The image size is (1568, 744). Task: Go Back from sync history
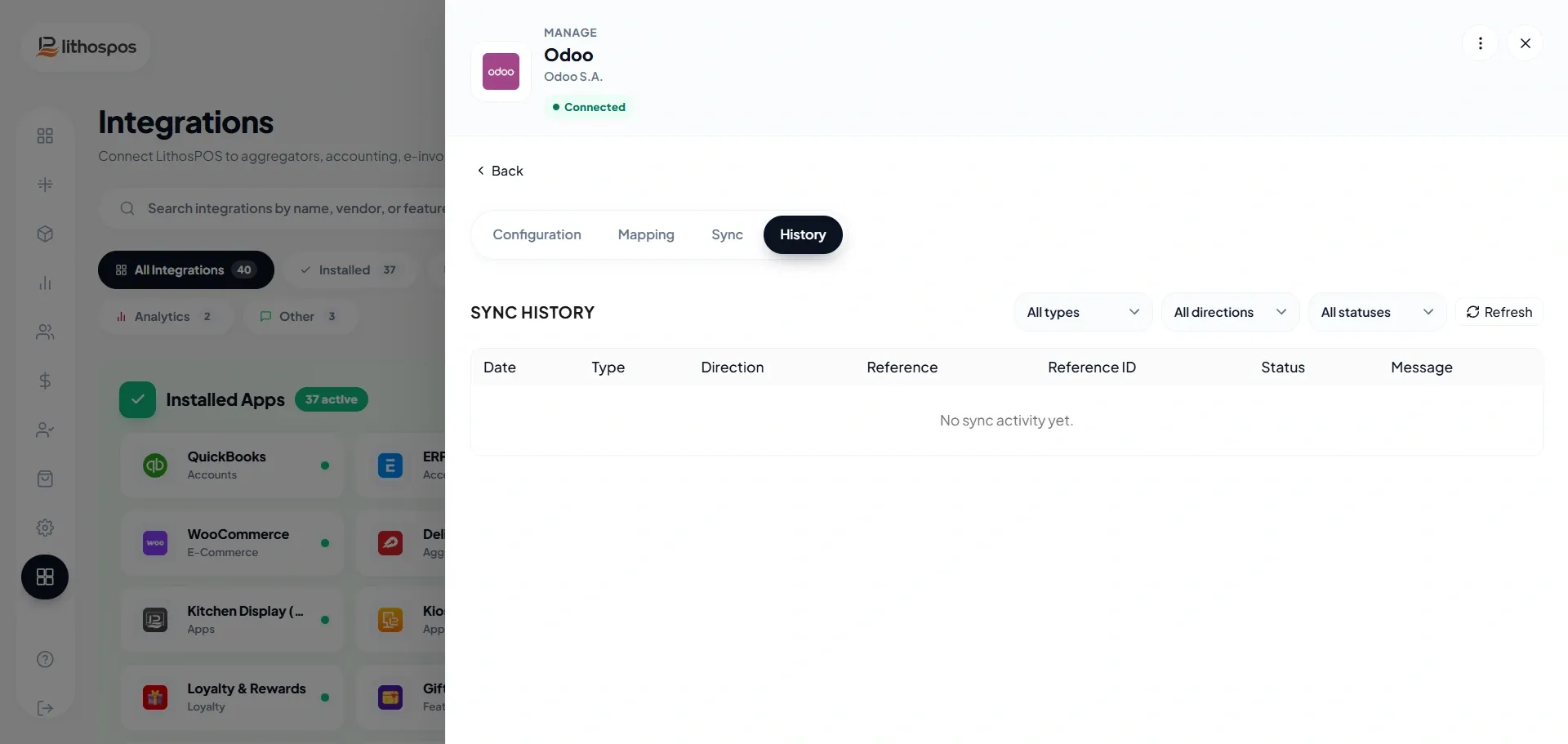coord(500,171)
